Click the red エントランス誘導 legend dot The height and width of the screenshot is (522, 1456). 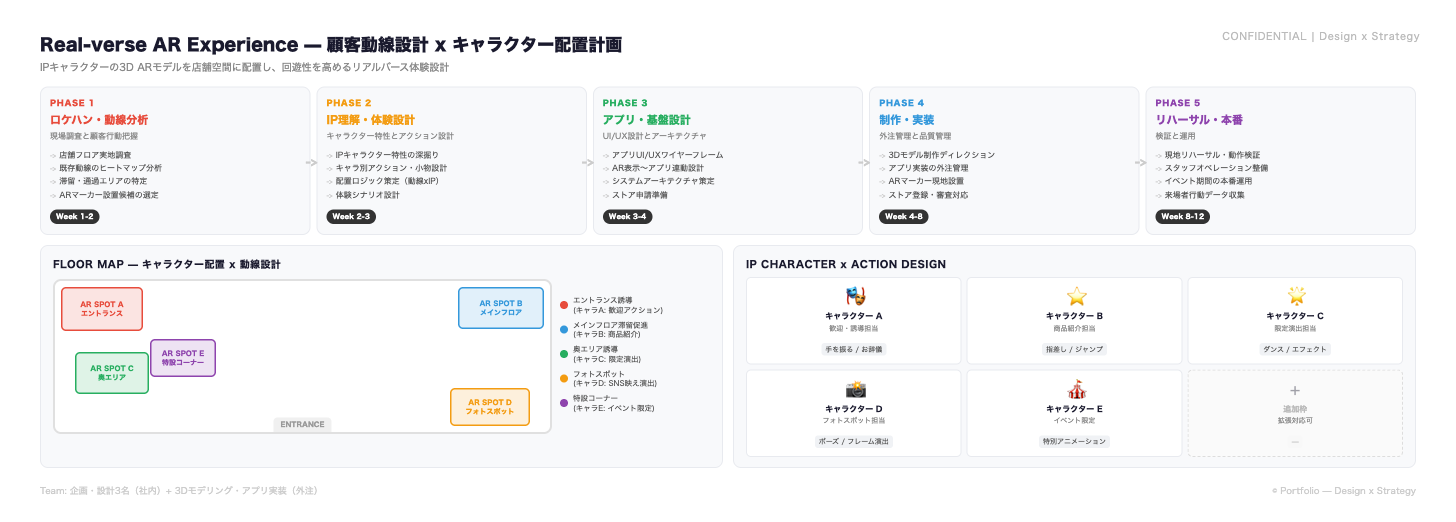pyautogui.click(x=564, y=305)
